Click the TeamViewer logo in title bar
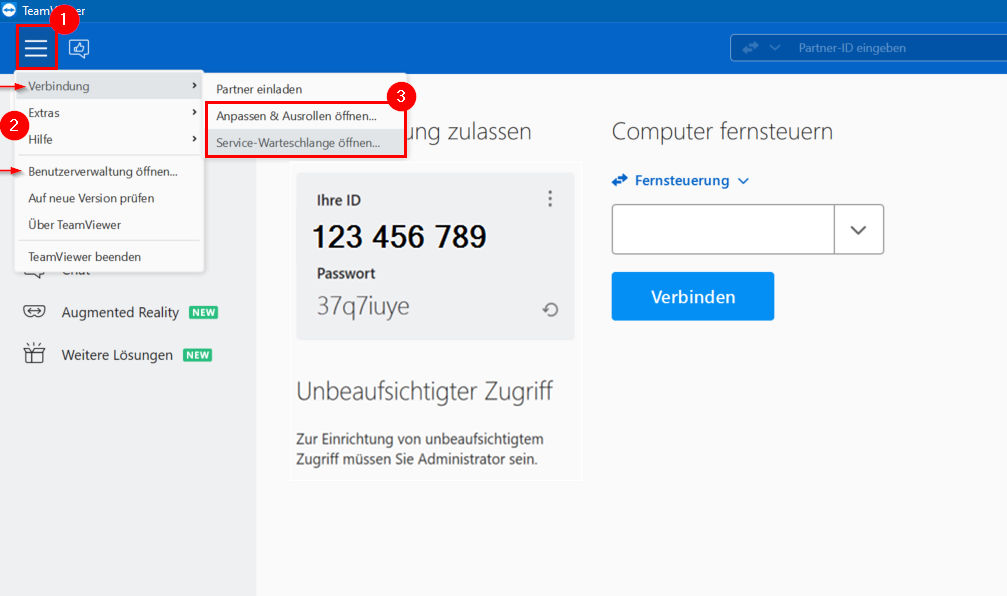Image resolution: width=1007 pixels, height=596 pixels. (9, 10)
